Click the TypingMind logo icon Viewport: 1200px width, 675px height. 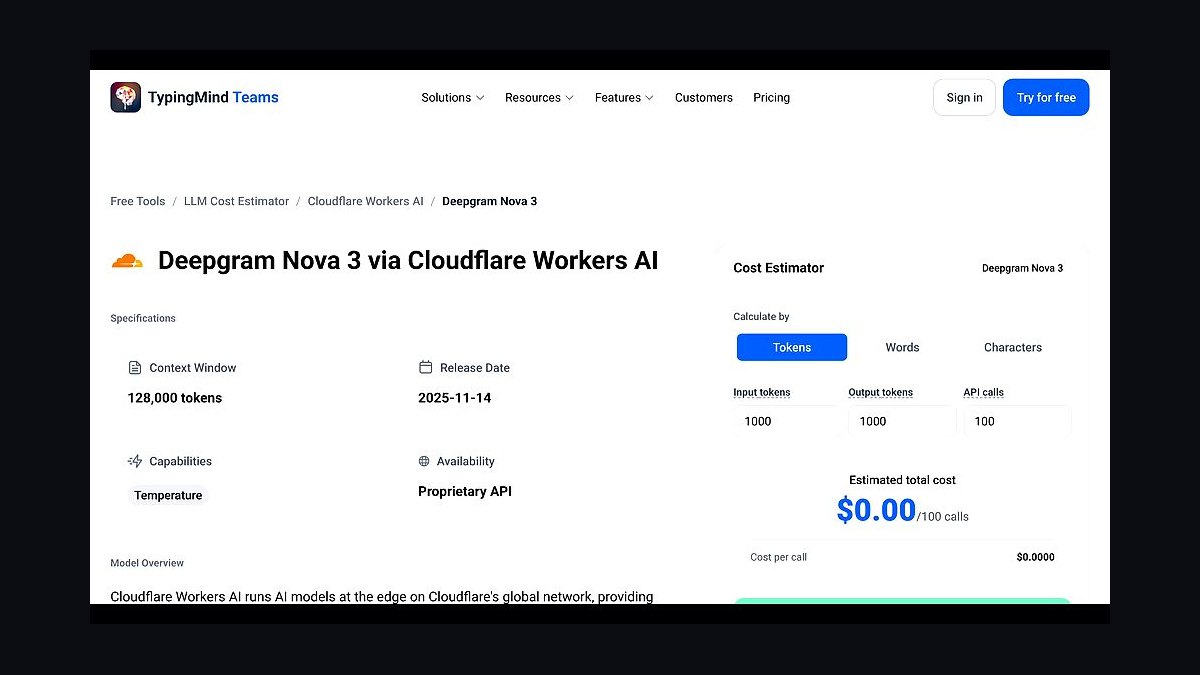pyautogui.click(x=126, y=97)
